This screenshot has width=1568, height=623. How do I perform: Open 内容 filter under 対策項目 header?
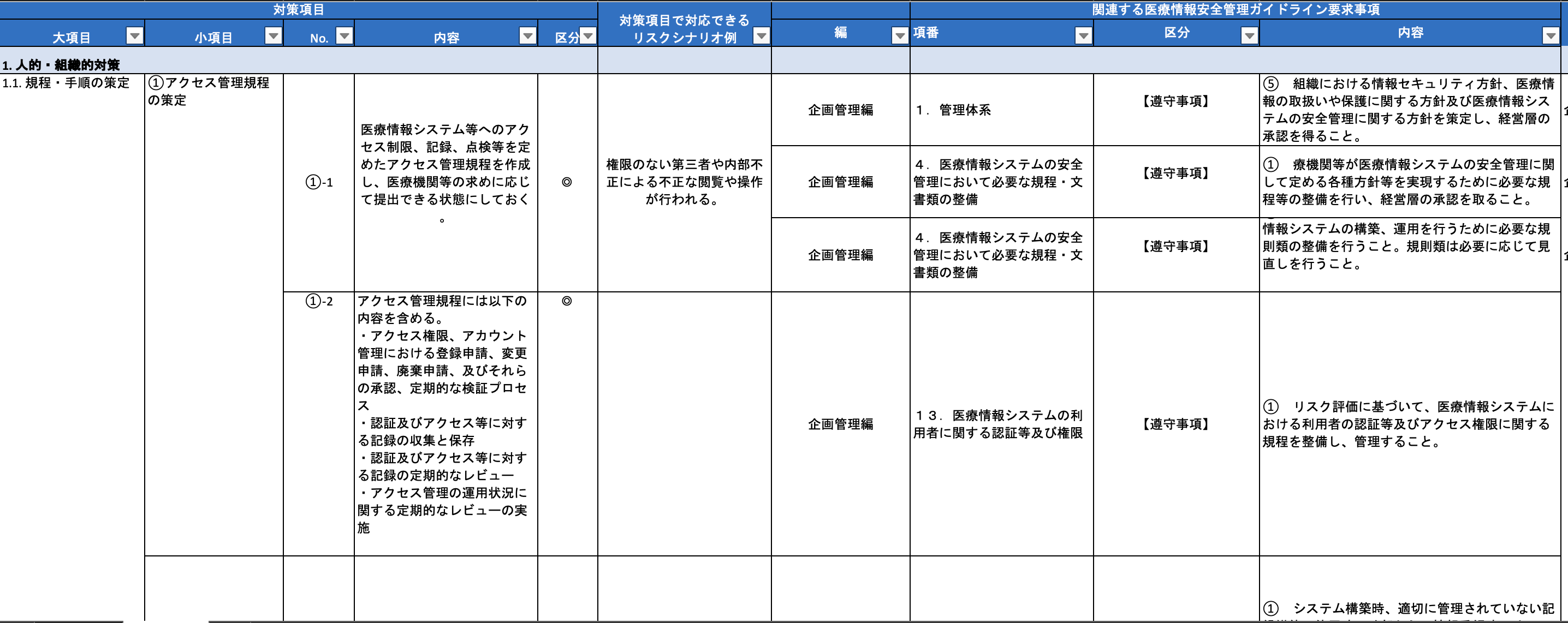[528, 36]
